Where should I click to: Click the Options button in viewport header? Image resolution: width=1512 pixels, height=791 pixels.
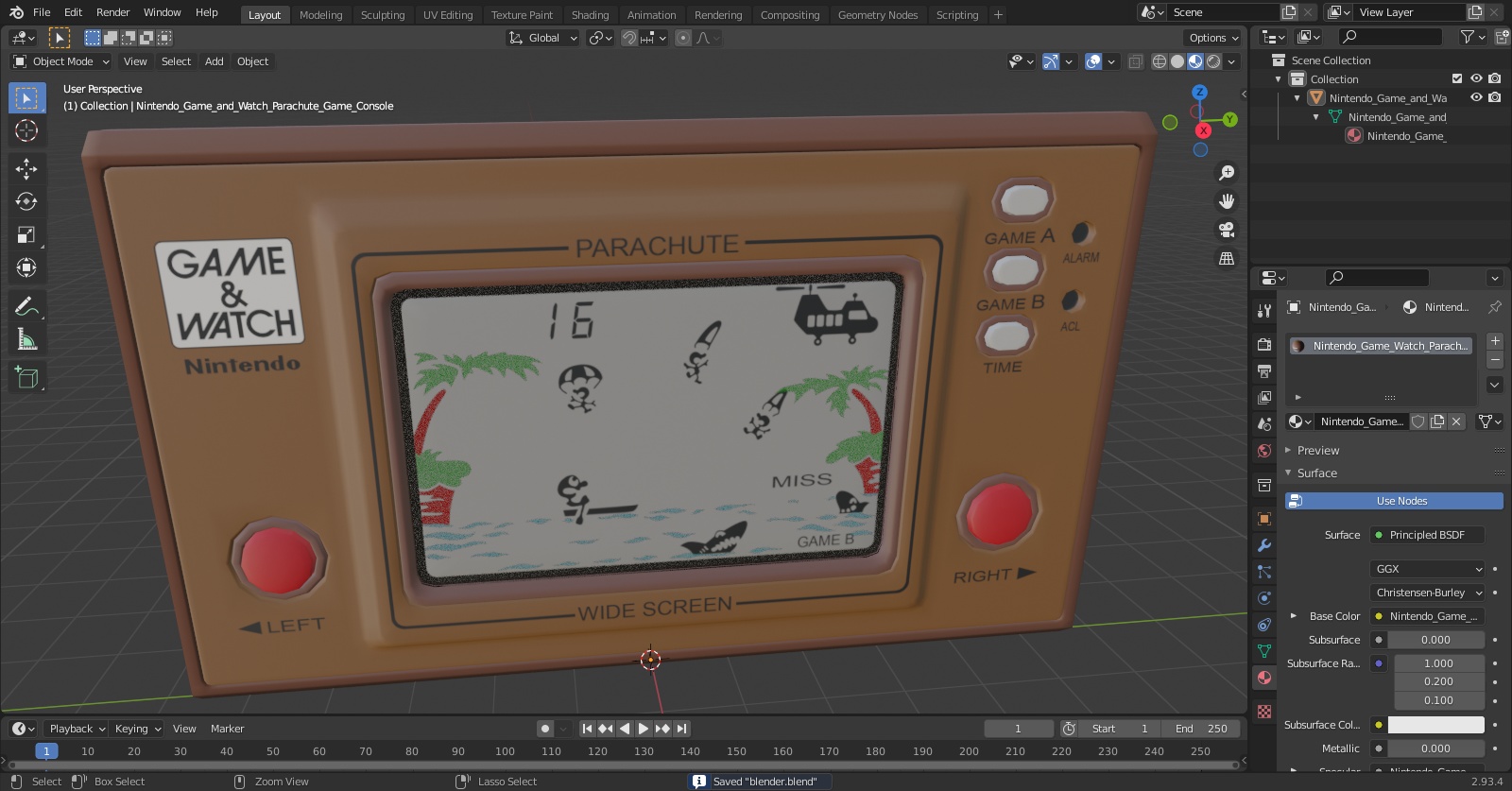1213,38
